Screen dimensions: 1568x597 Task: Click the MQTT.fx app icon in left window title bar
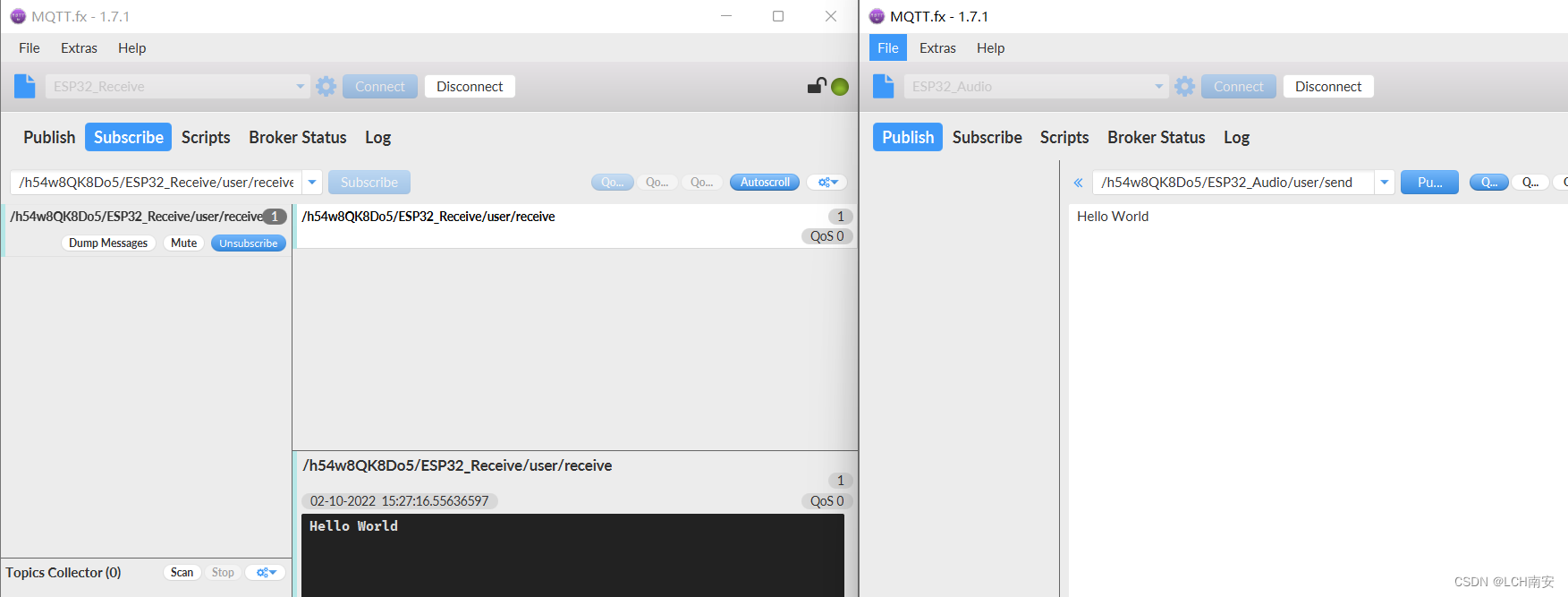(x=18, y=16)
